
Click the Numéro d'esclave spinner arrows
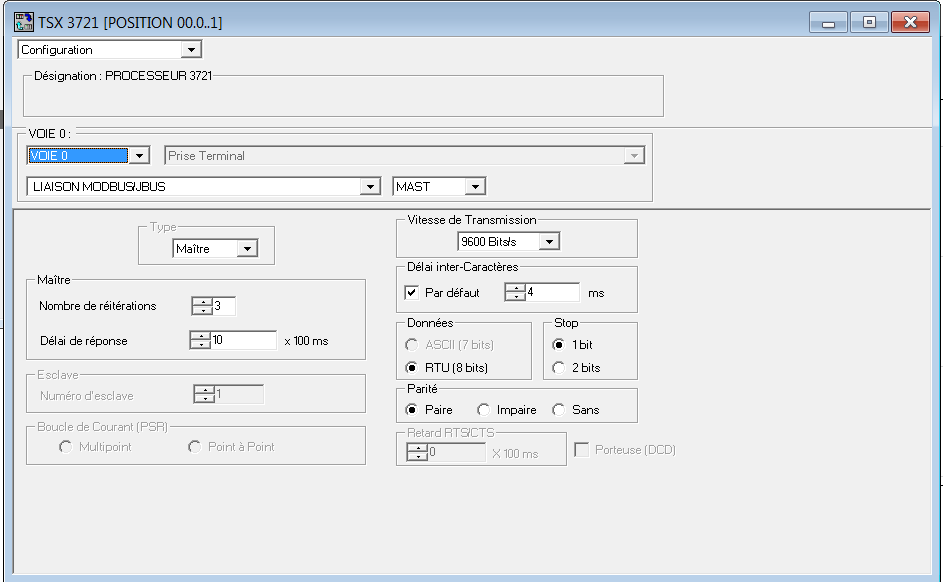(x=204, y=394)
